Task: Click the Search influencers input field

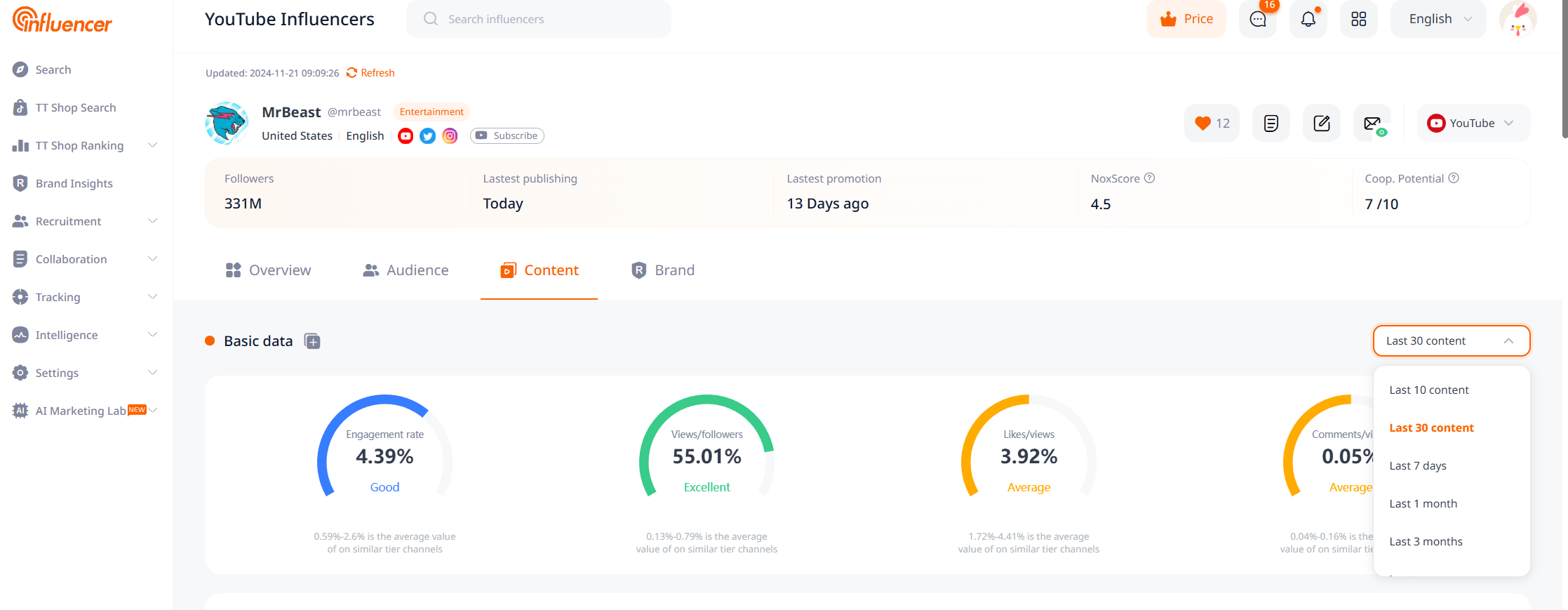Action: (538, 19)
